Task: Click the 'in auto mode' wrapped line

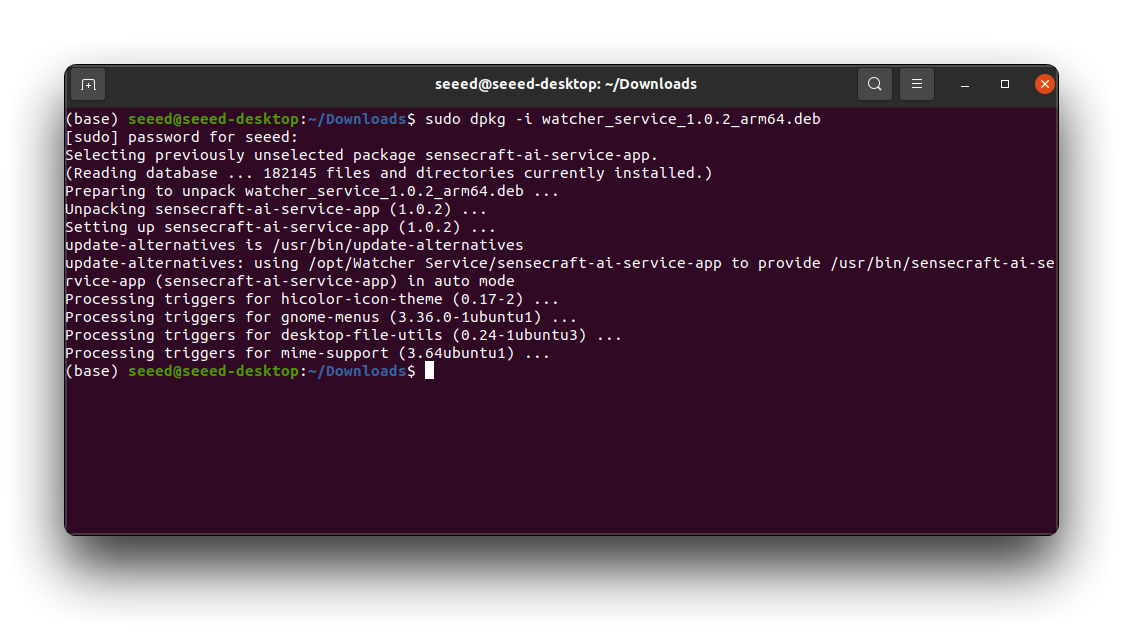Action: coord(289,281)
